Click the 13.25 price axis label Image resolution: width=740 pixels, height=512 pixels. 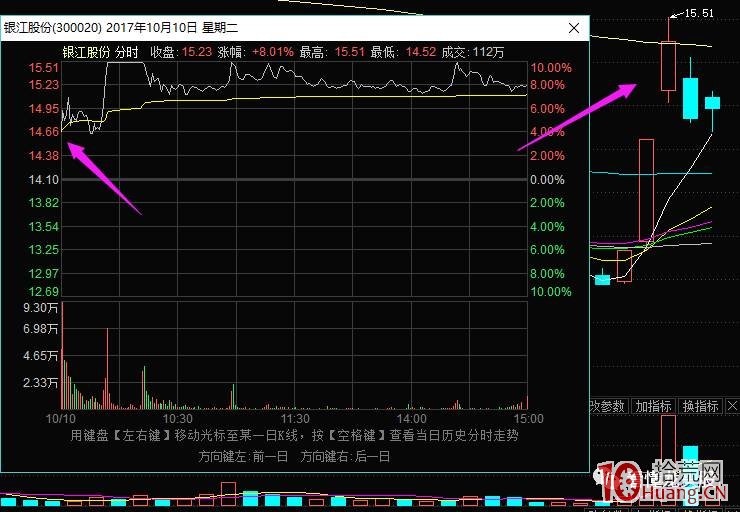point(44,250)
